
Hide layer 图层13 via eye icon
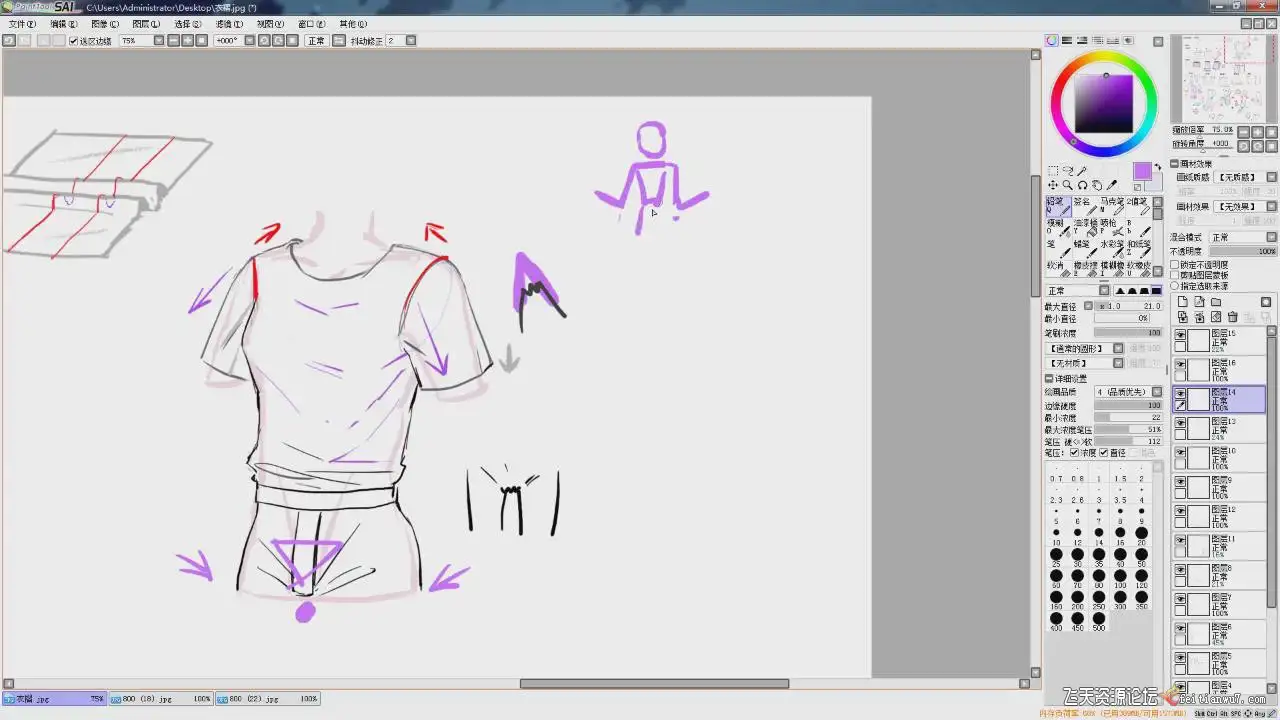1180,423
